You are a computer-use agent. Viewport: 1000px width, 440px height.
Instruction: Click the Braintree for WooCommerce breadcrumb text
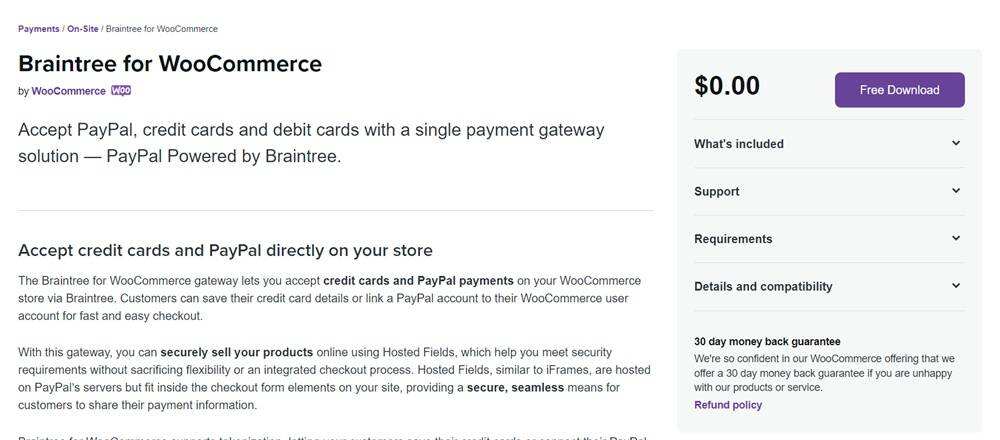point(161,29)
